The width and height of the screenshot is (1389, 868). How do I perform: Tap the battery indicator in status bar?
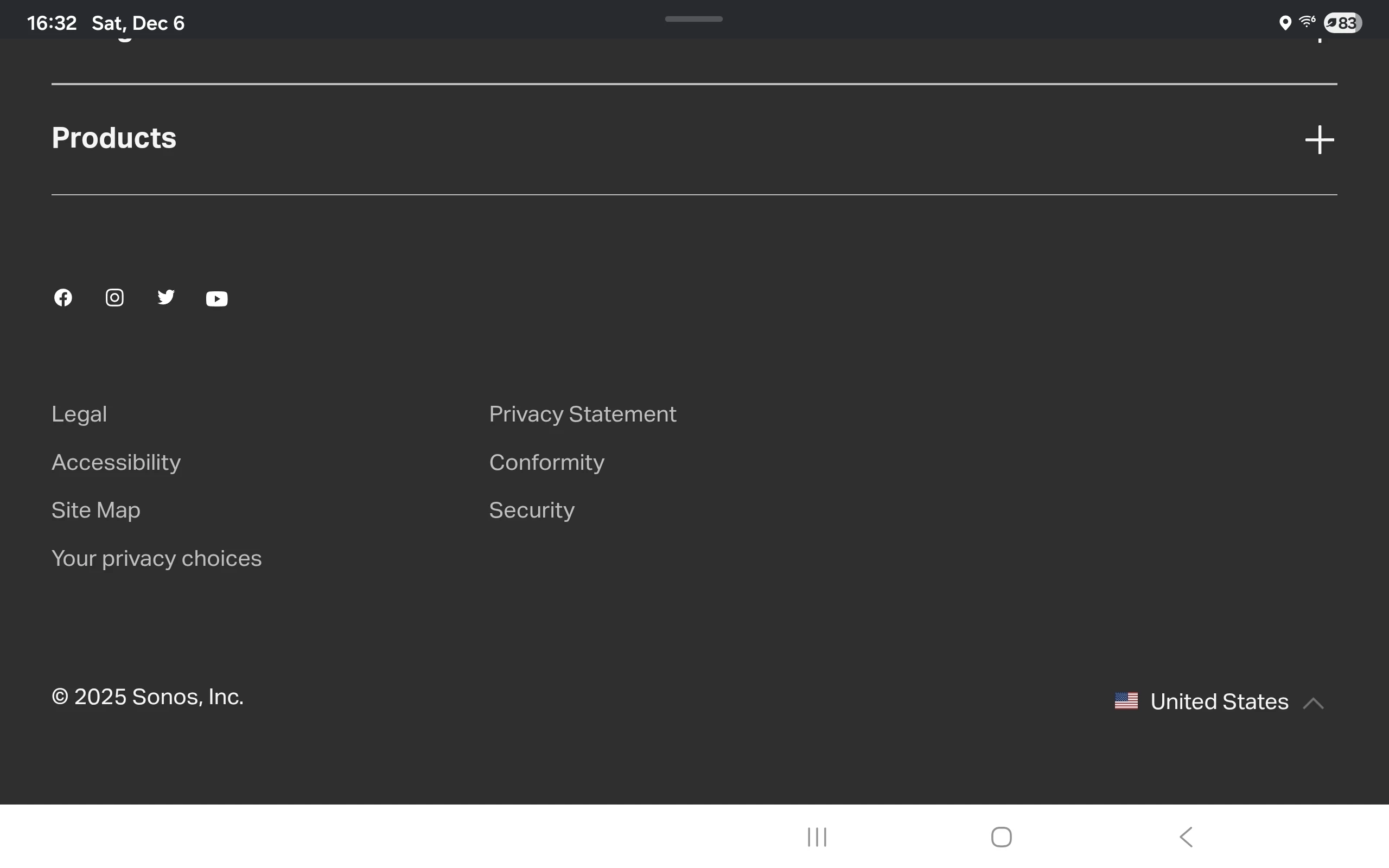(1342, 23)
